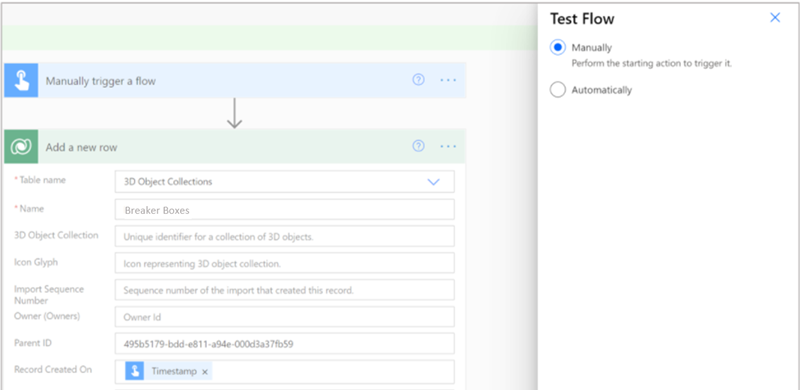Click the Record Created On label
The image size is (800, 390).
53,370
